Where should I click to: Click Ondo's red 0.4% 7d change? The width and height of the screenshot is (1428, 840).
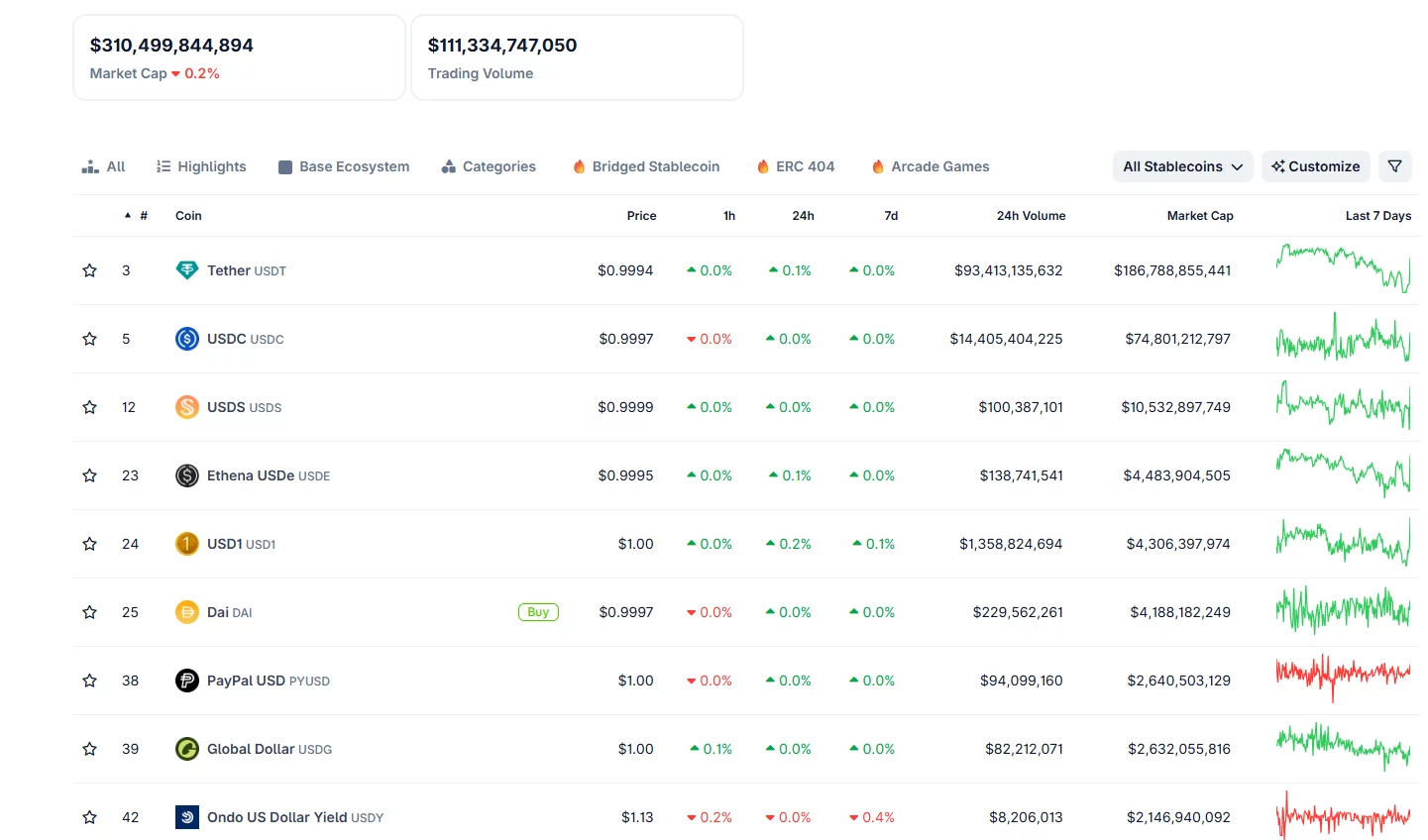872,817
